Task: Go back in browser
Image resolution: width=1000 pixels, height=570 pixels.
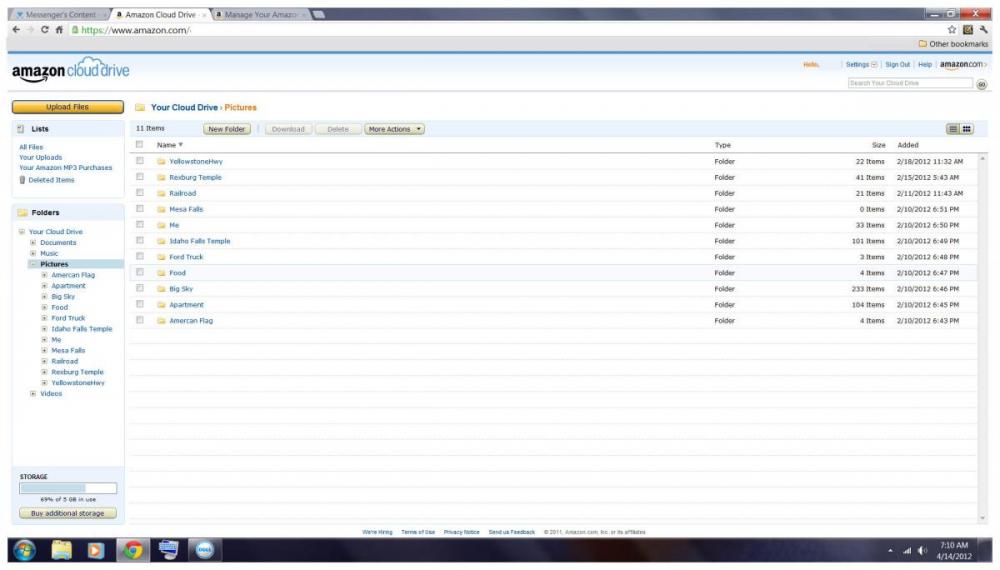Action: (16, 29)
